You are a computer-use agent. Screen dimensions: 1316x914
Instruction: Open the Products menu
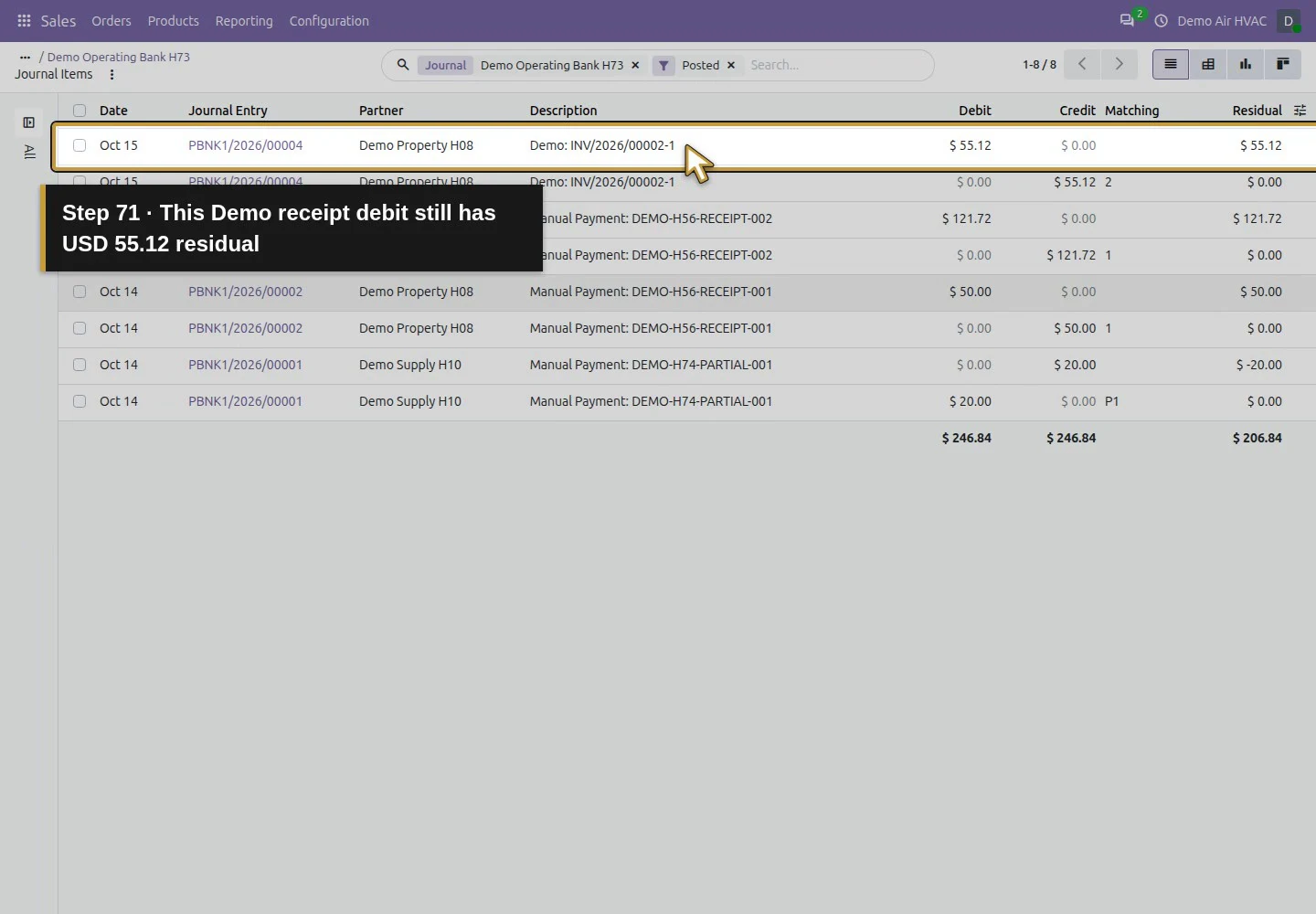pos(174,20)
